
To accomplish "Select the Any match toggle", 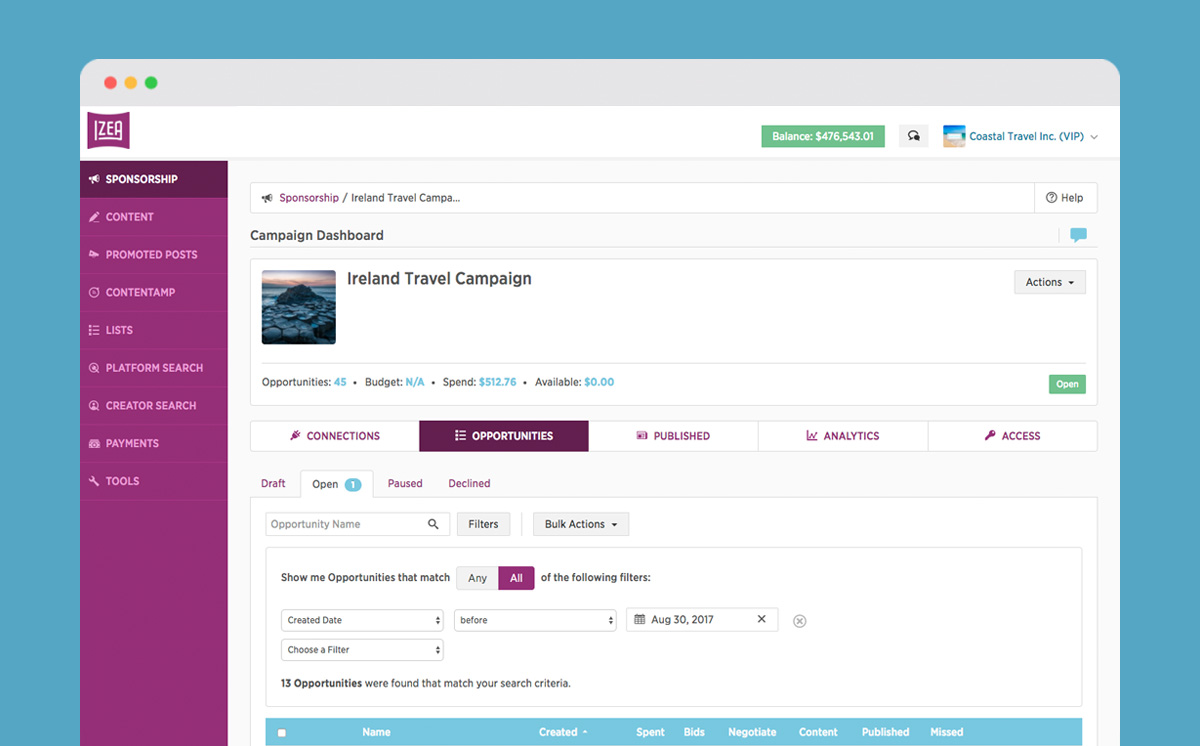I will click(x=477, y=578).
